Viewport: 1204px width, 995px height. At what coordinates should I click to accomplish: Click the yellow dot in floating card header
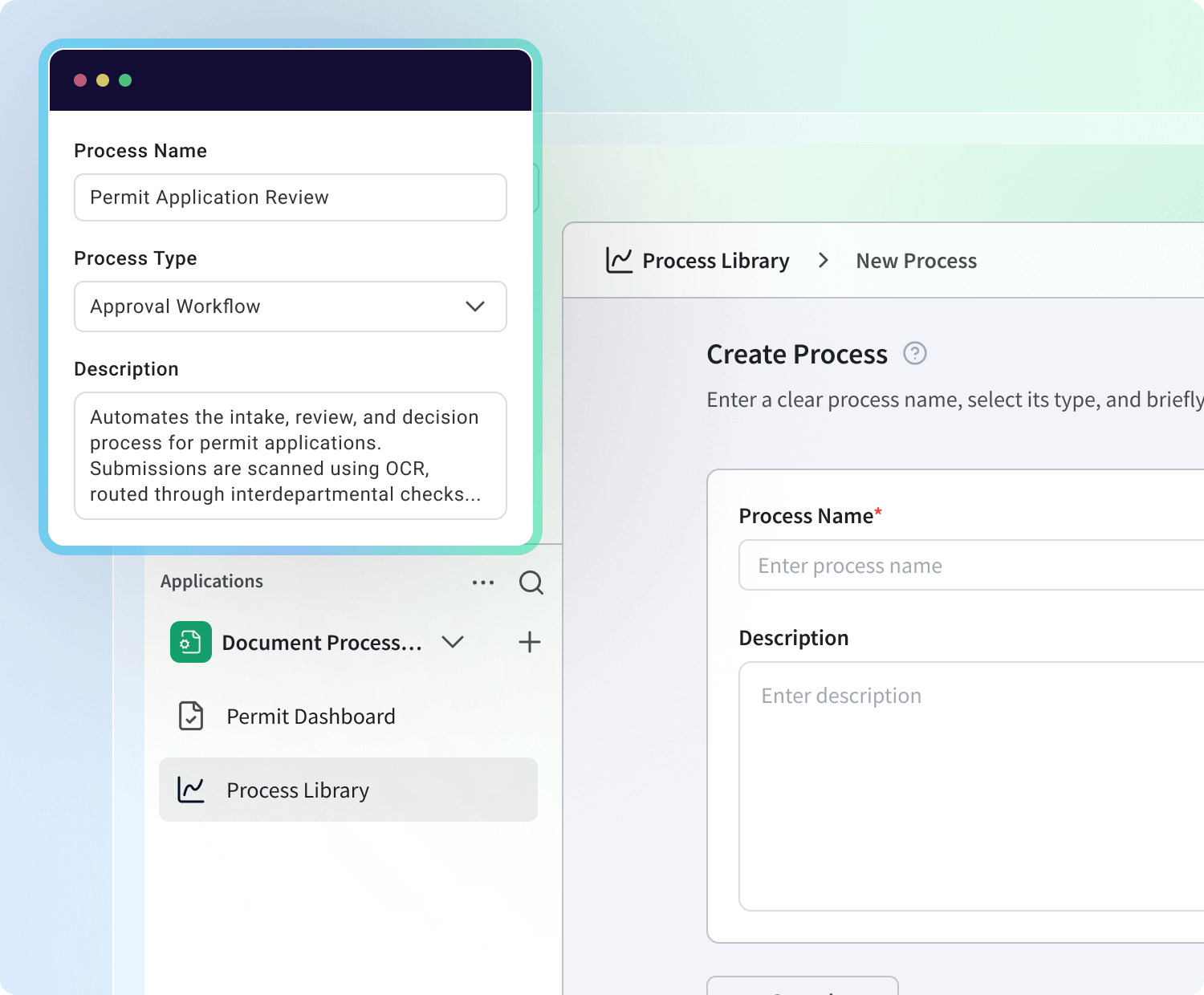point(103,80)
